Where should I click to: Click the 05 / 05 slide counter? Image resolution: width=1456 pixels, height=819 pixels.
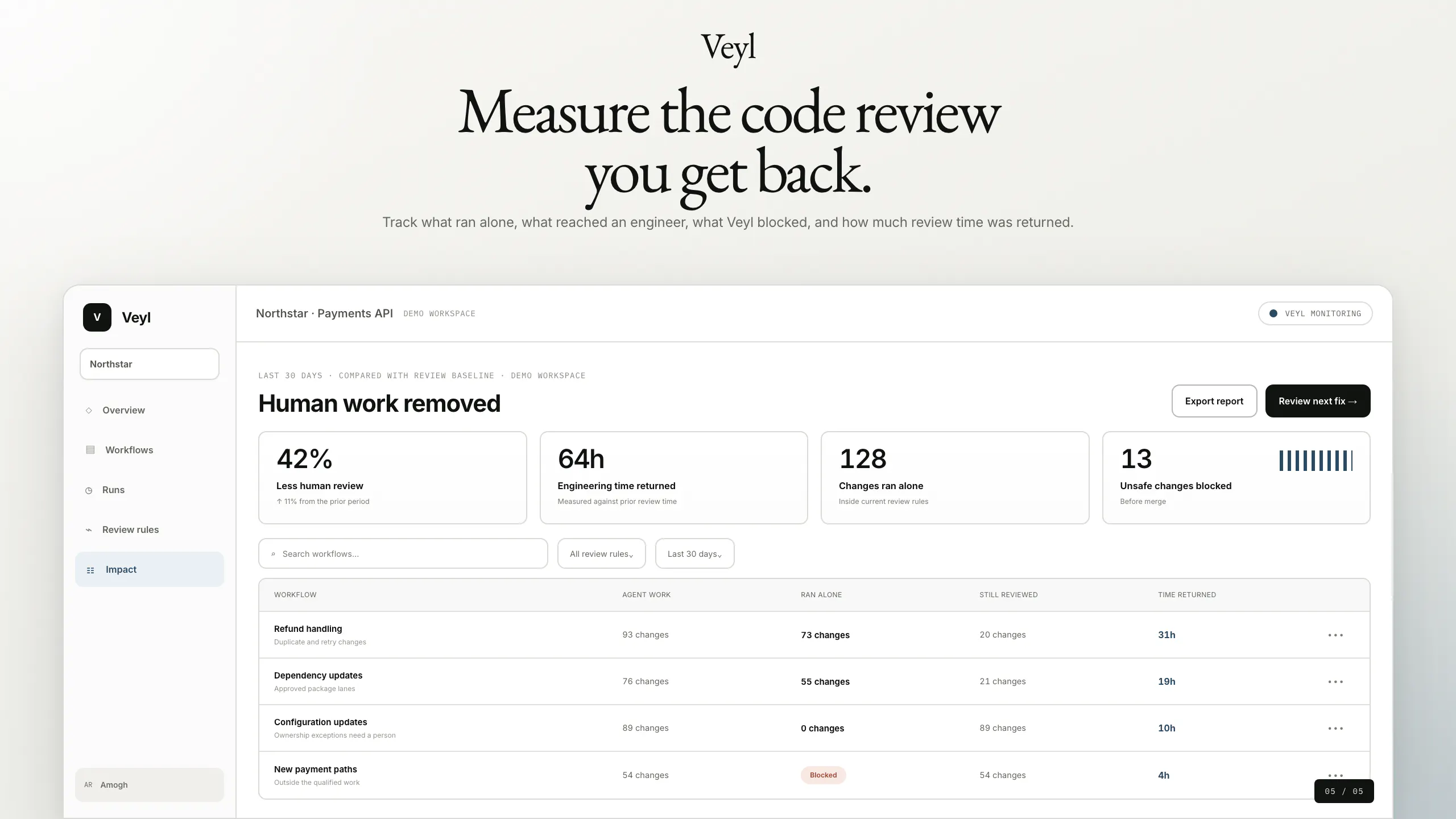pyautogui.click(x=1344, y=791)
